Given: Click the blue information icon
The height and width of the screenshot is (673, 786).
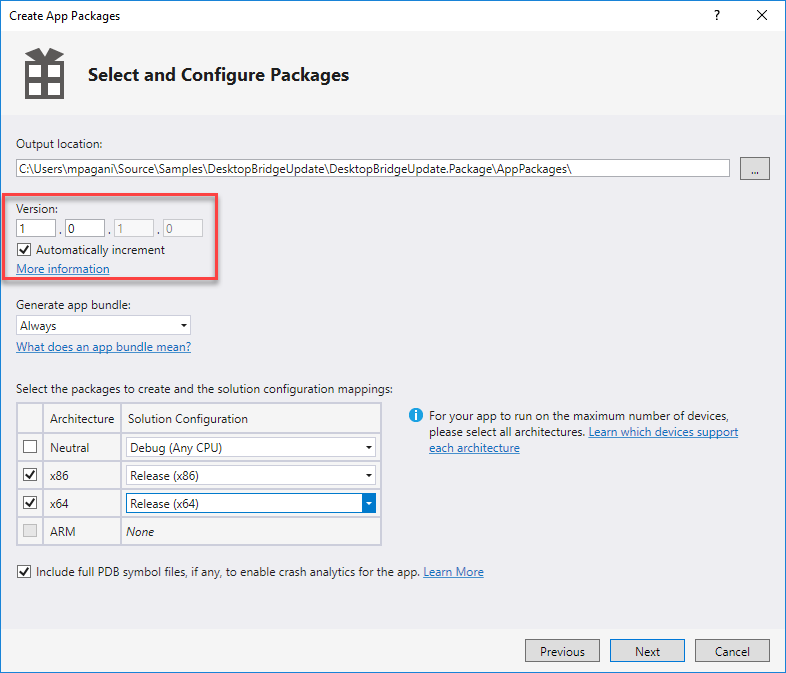Looking at the screenshot, I should pyautogui.click(x=416, y=415).
